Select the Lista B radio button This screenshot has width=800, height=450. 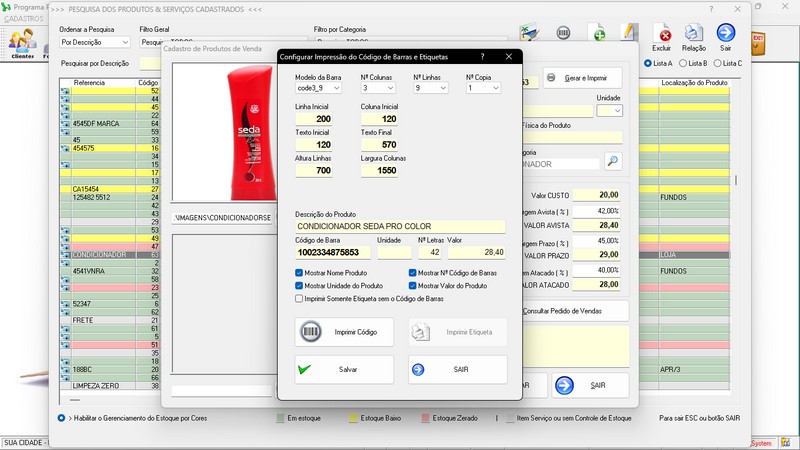[685, 63]
